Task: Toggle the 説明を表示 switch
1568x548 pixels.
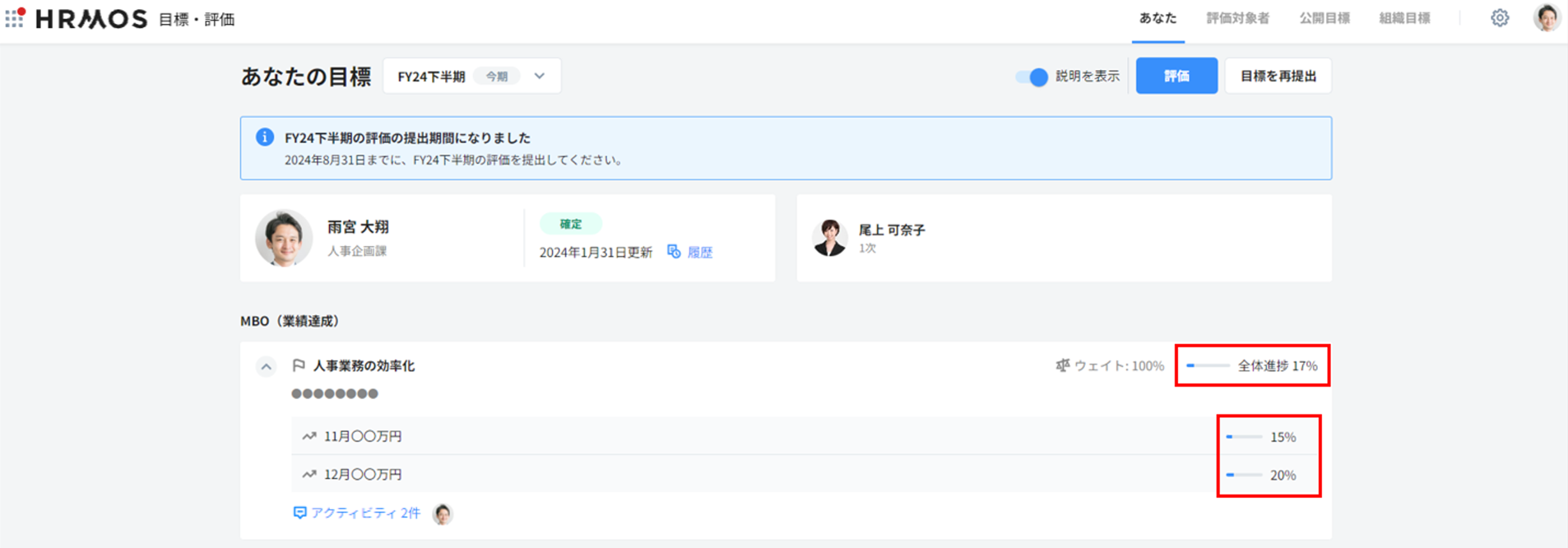Action: pos(1032,77)
